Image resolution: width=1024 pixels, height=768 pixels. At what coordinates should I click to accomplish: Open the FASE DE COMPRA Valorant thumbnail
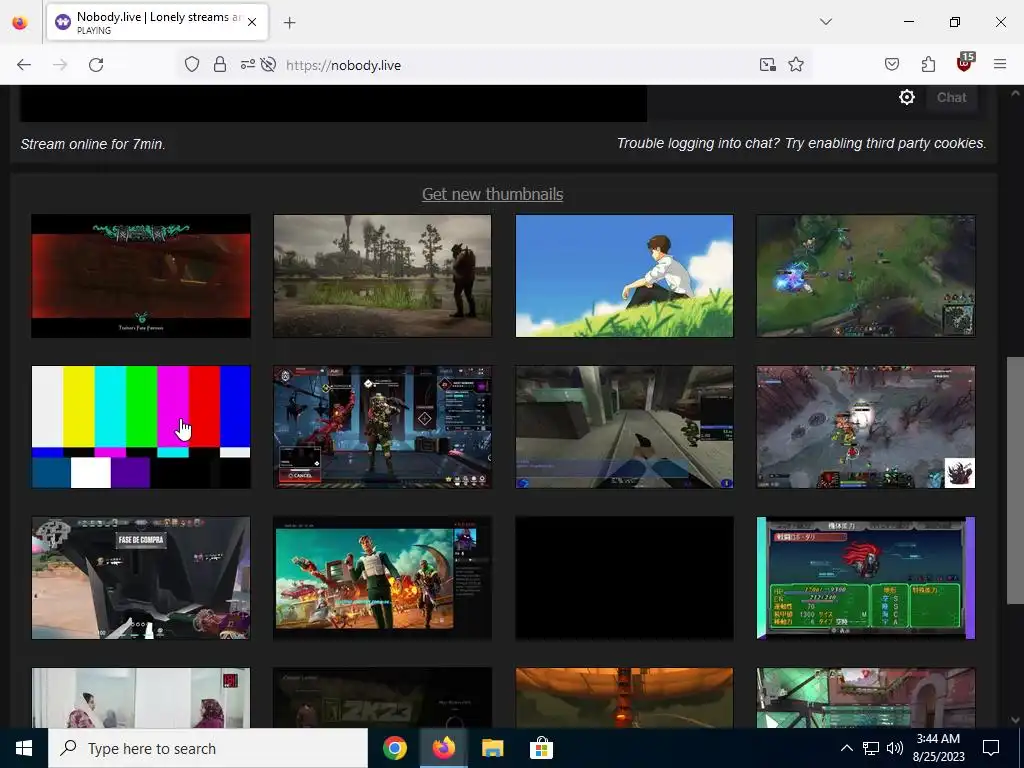click(141, 578)
